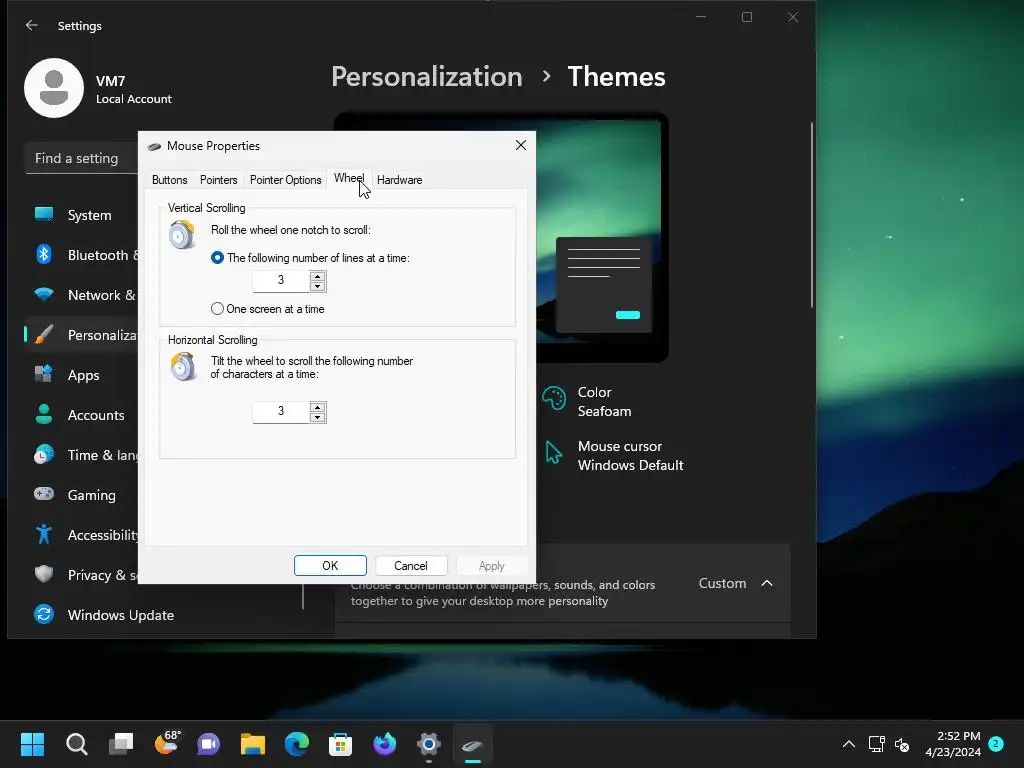
Task: Click the Find a setting search box
Action: coord(82,159)
